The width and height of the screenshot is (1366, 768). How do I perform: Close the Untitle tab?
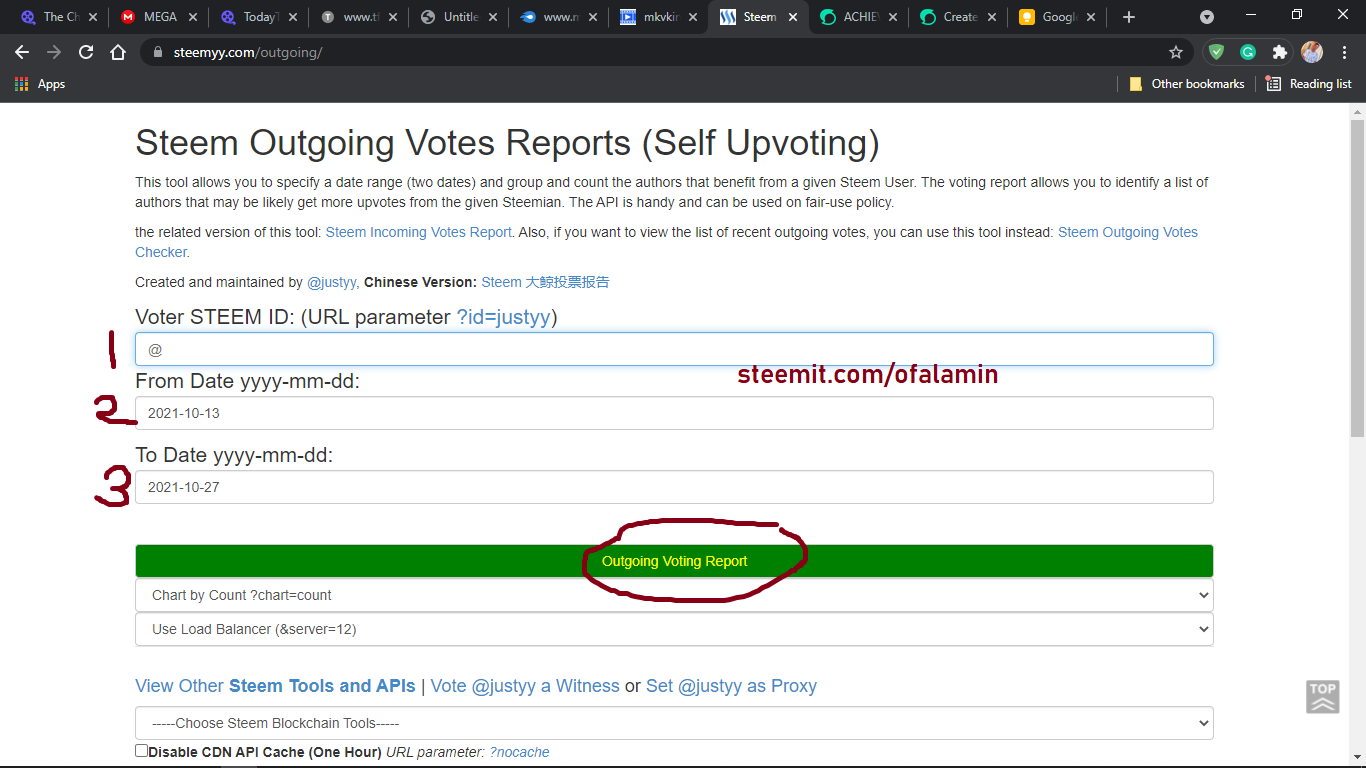493,17
